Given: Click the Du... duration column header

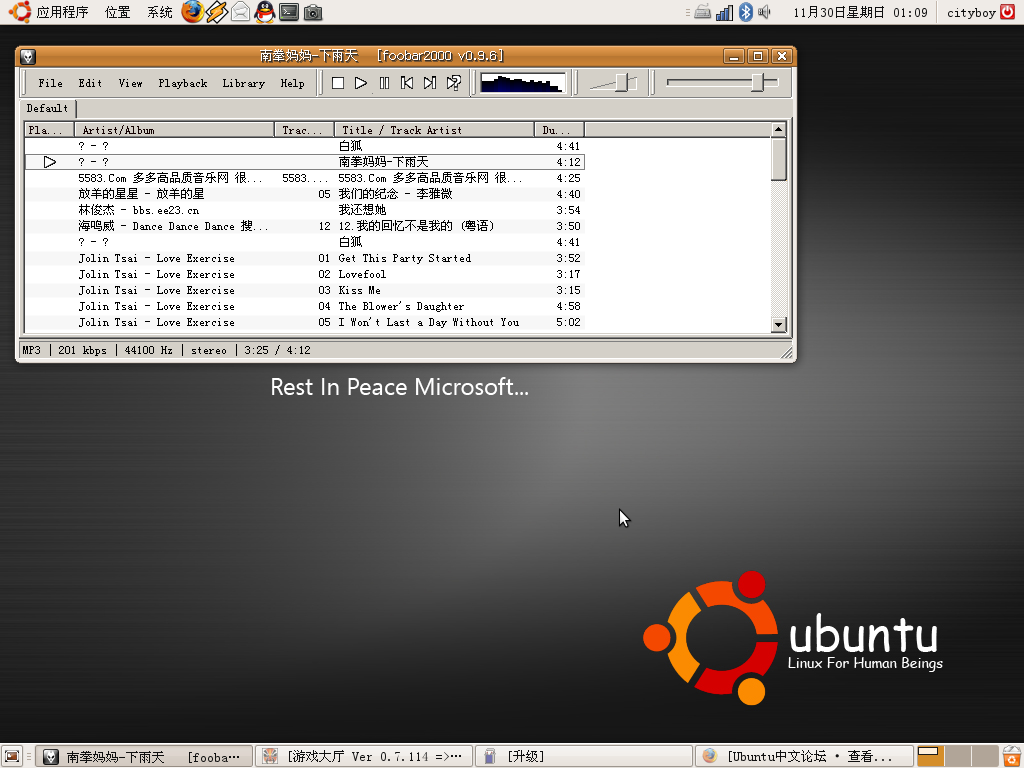Looking at the screenshot, I should coord(560,130).
